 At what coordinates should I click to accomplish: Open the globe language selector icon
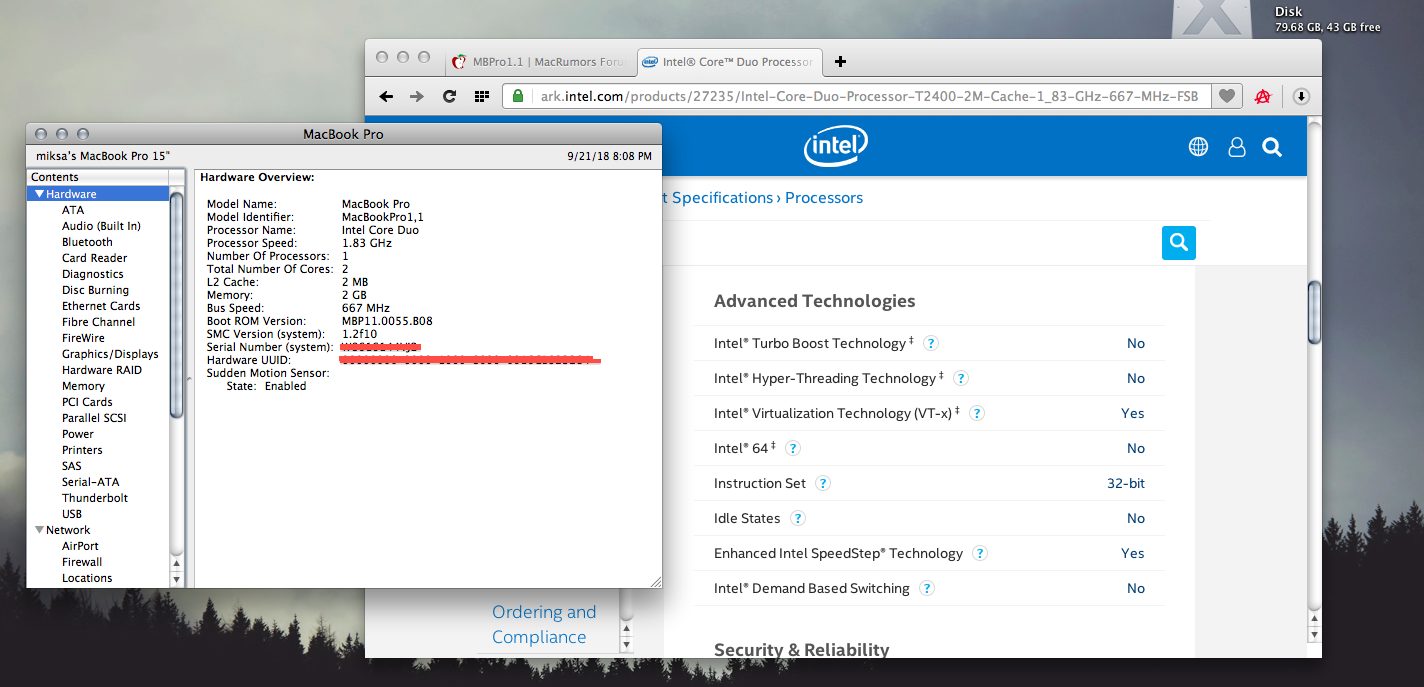coord(1198,147)
